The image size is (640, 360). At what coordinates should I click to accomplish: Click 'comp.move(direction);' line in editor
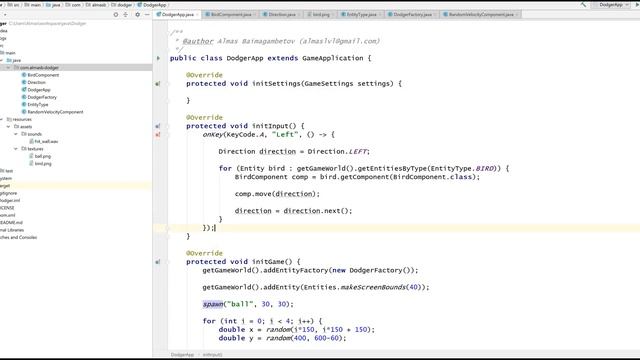277,194
